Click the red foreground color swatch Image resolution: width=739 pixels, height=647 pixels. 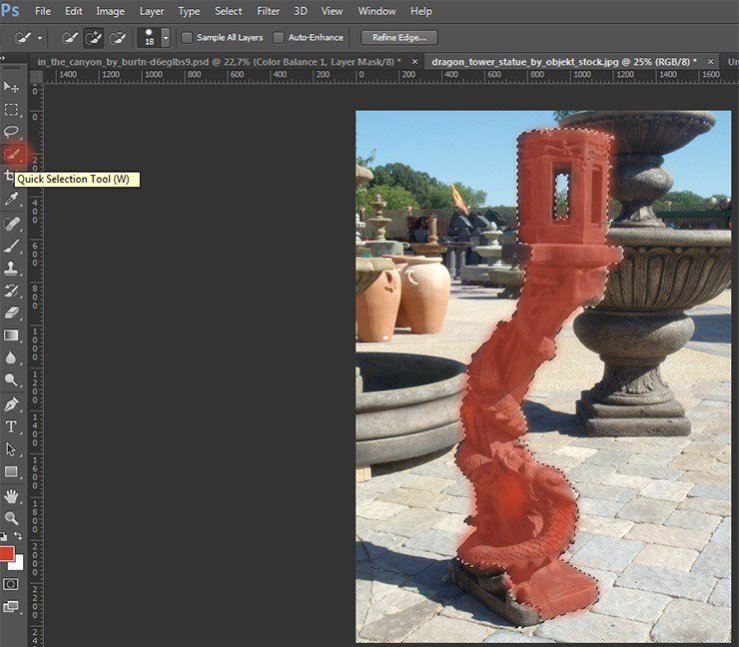tap(7, 553)
